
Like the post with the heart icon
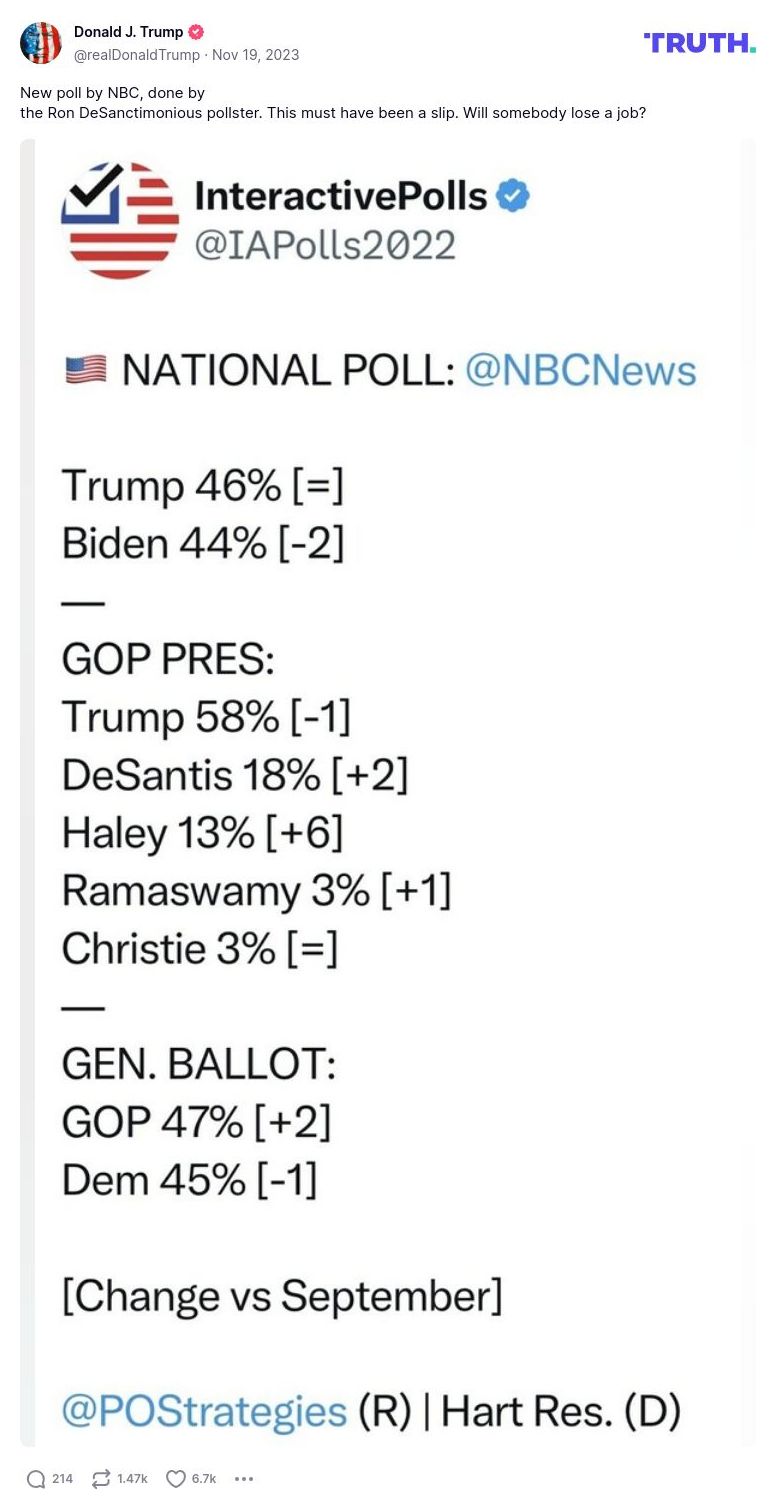[x=175, y=1477]
